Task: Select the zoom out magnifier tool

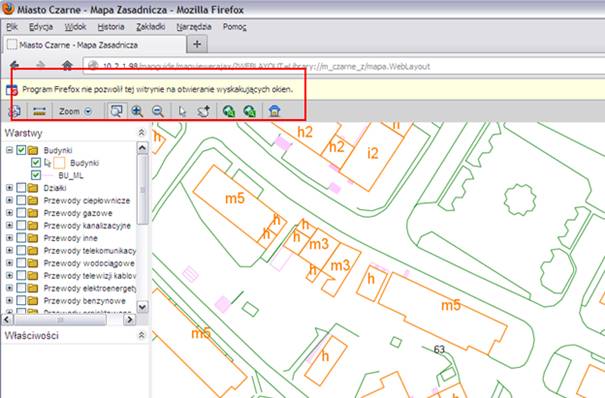Action: [x=157, y=111]
